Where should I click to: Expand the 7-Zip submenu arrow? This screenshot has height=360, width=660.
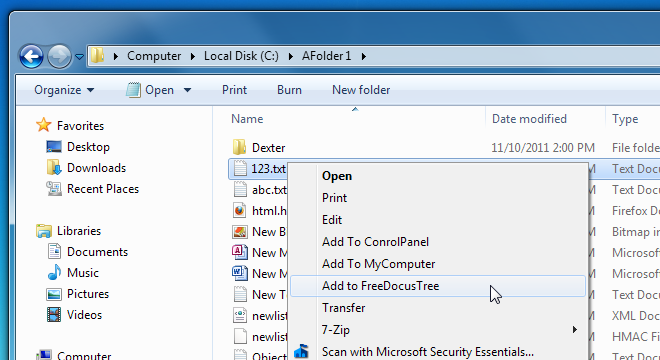pos(575,330)
